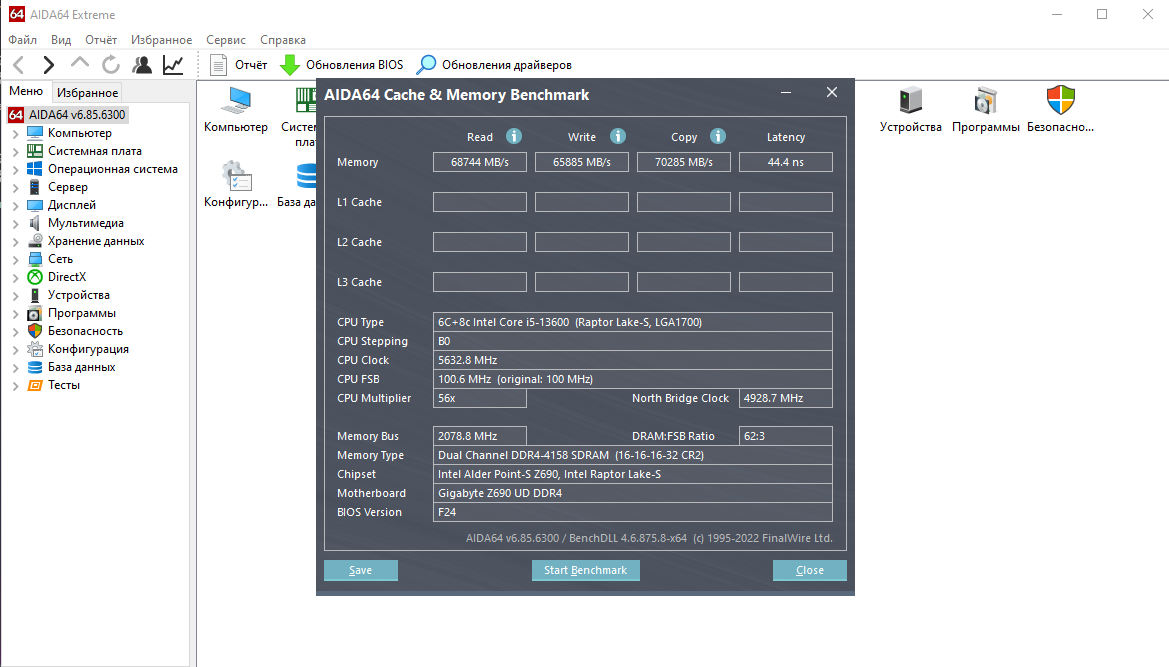Click the Write info icon
The image size is (1169, 667).
(x=617, y=136)
